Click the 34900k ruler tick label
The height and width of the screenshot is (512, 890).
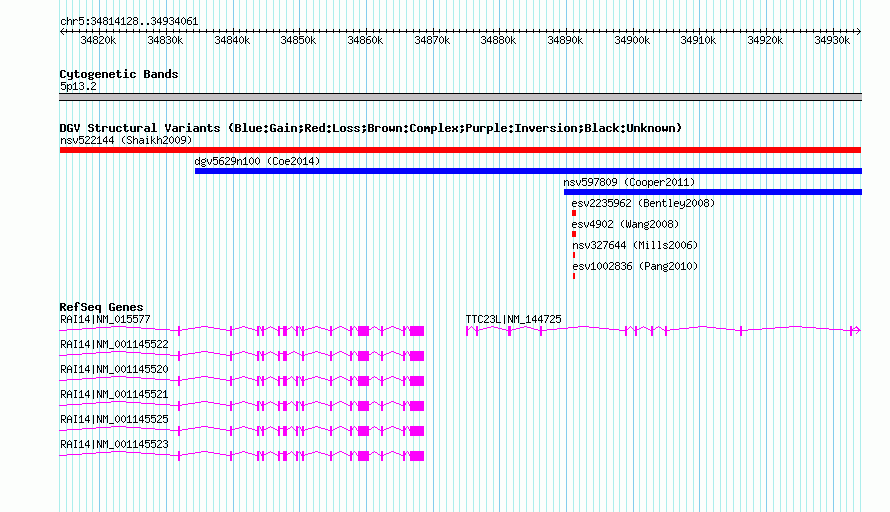pyautogui.click(x=632, y=40)
